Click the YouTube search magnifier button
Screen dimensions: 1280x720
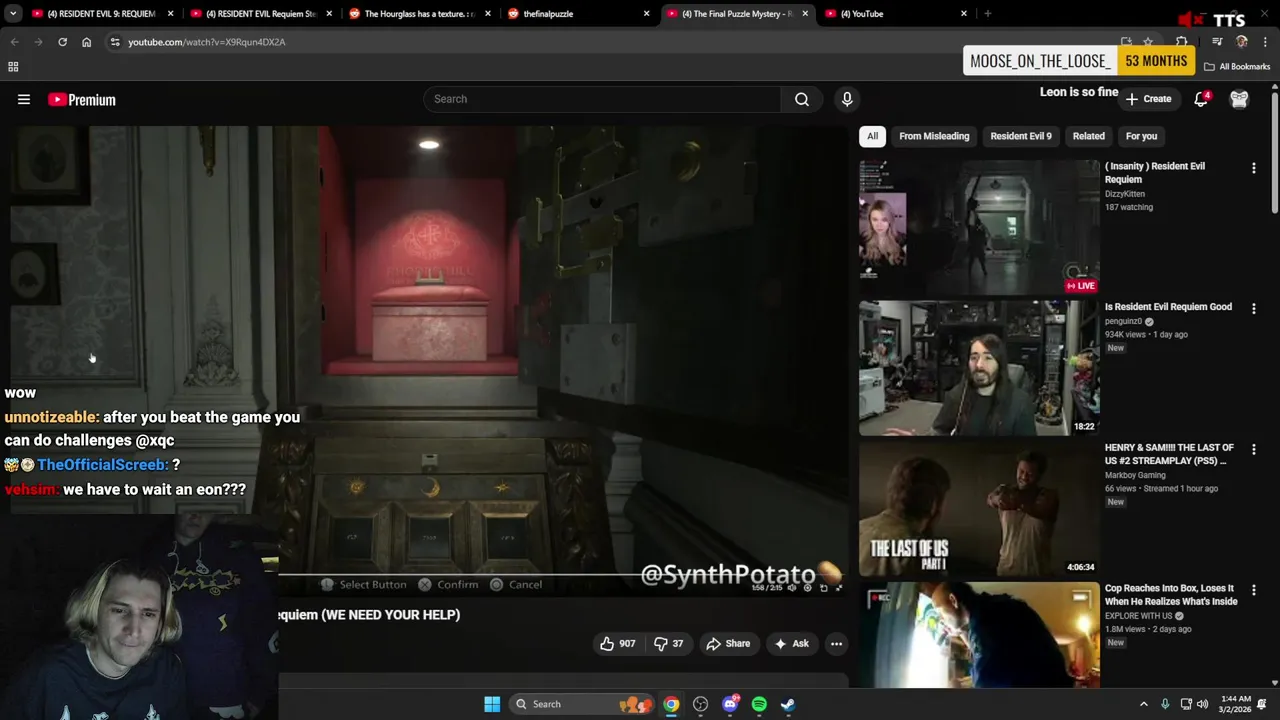click(x=802, y=99)
